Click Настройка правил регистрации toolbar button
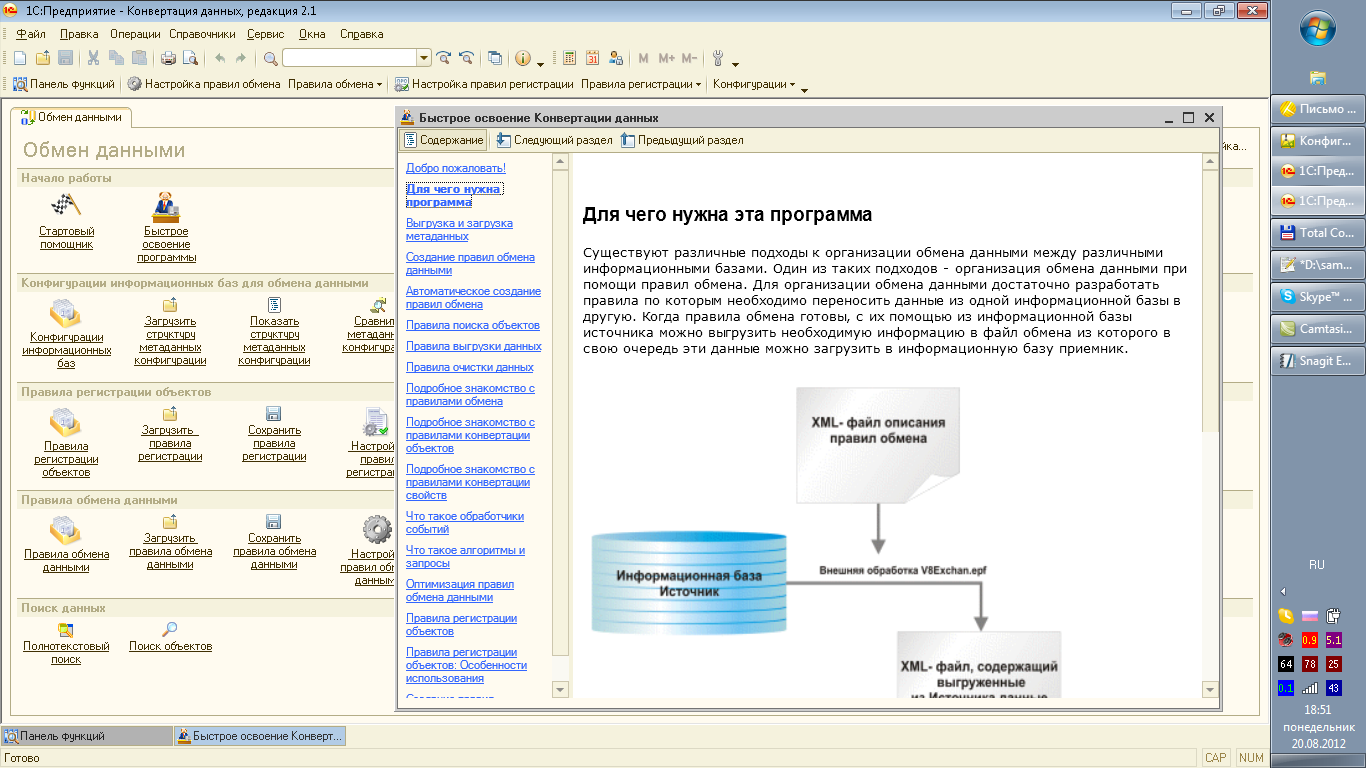The image size is (1366, 768). point(484,85)
